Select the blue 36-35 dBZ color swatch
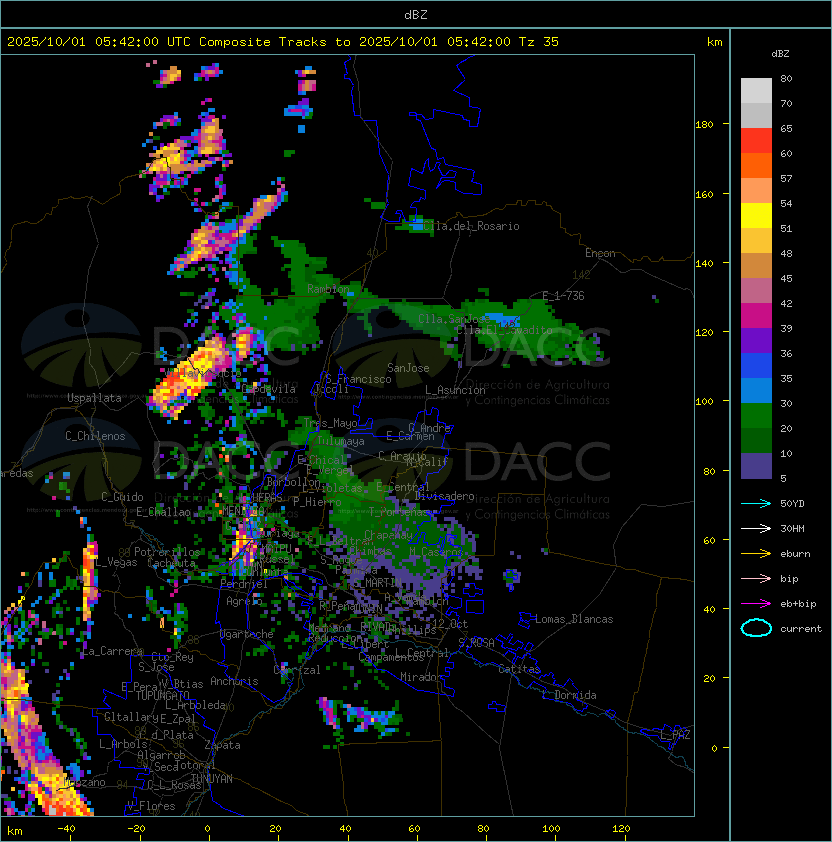The height and width of the screenshot is (842, 832). 756,366
